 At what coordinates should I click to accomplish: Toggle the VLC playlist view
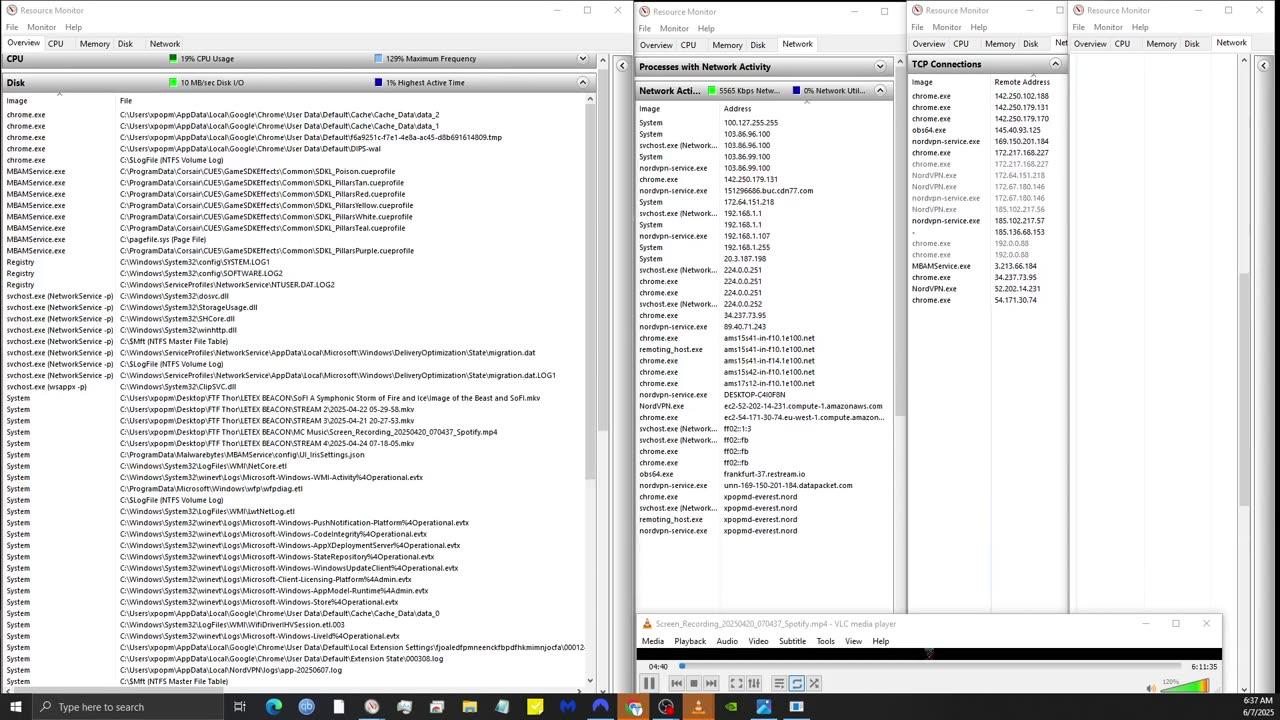(x=779, y=683)
